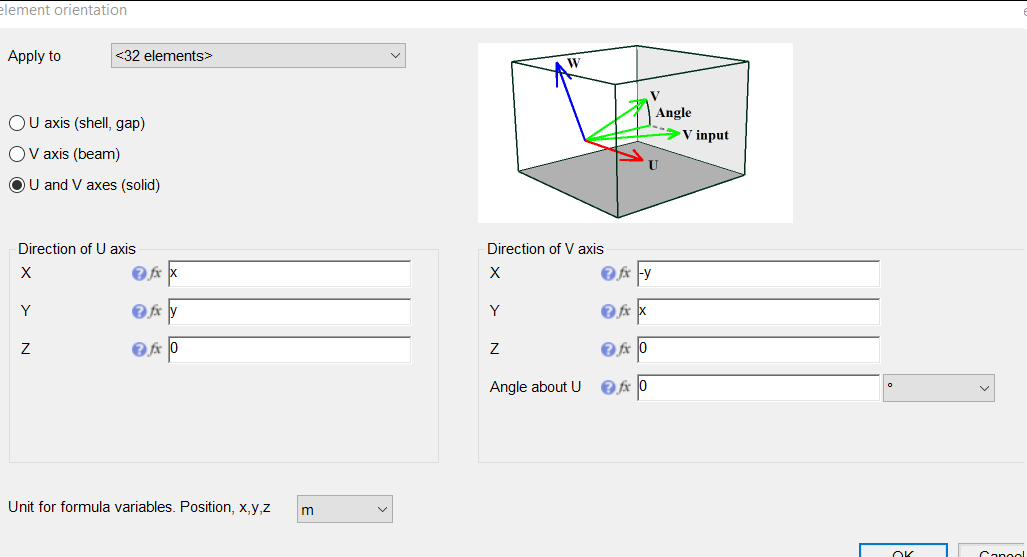1027x557 pixels.
Task: Expand formula variables unit dropdown
Action: pyautogui.click(x=344, y=510)
